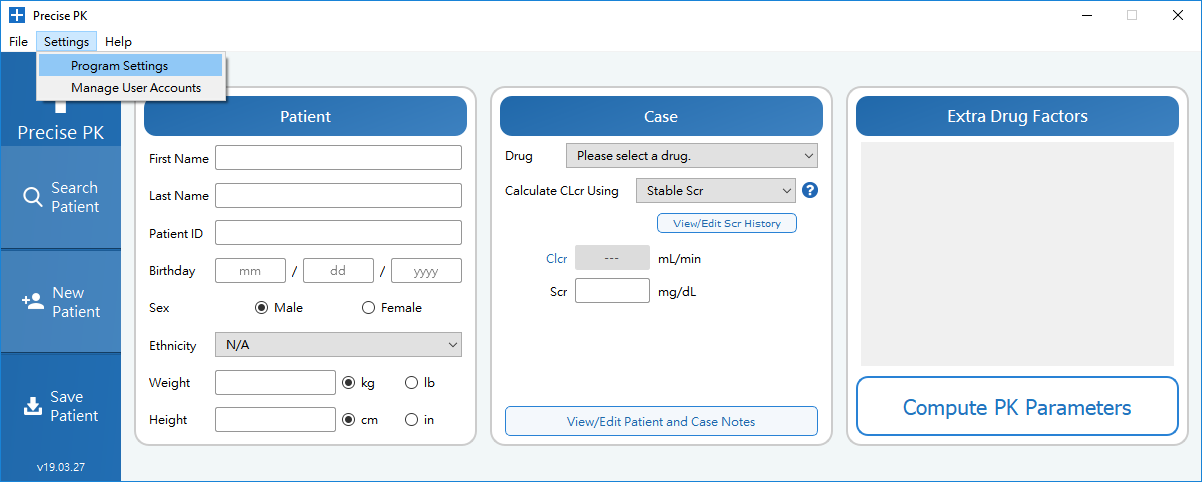The image size is (1202, 482).
Task: Open View/Edit Patient and Case Notes
Action: tap(661, 421)
